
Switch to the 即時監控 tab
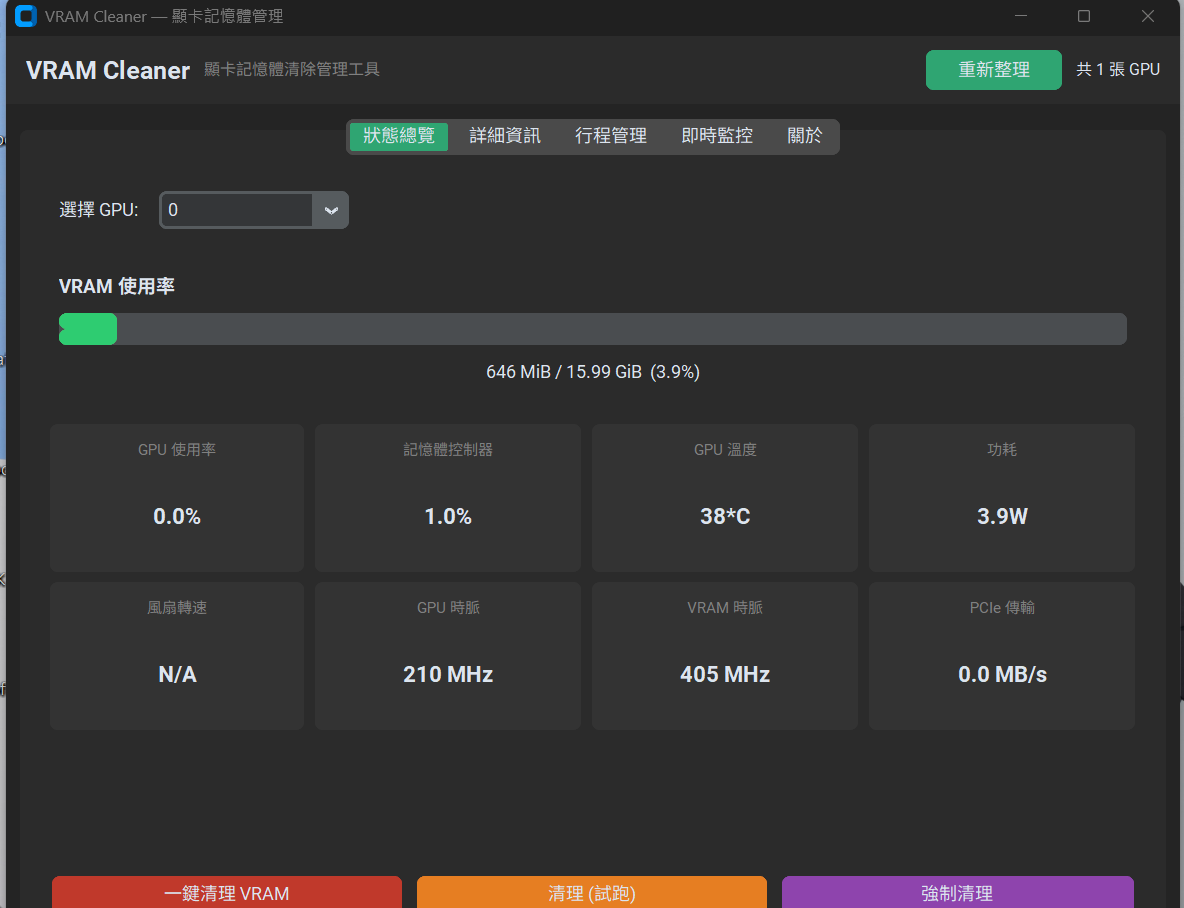point(717,136)
